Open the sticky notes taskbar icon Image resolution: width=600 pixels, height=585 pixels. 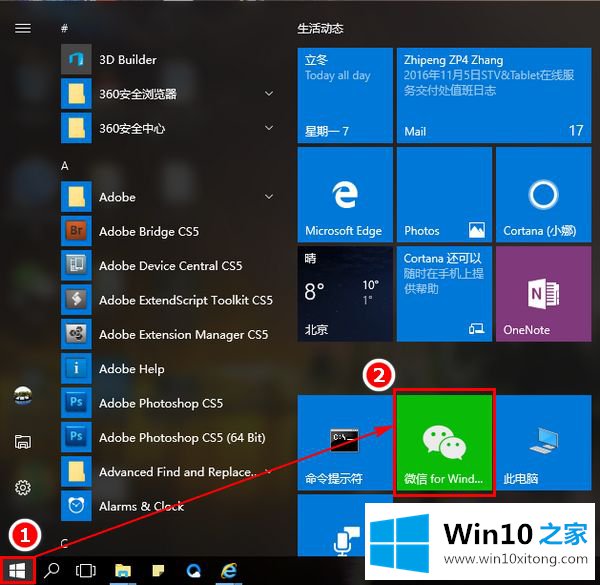[x=158, y=571]
